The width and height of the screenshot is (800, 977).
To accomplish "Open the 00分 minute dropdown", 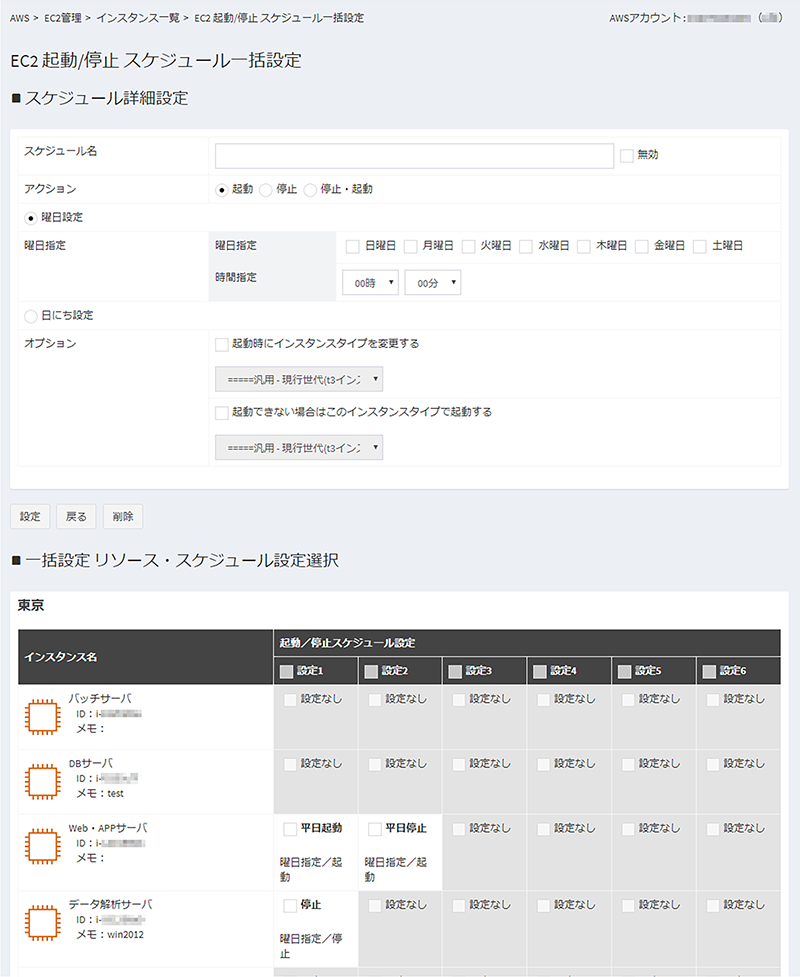I will pos(432,284).
